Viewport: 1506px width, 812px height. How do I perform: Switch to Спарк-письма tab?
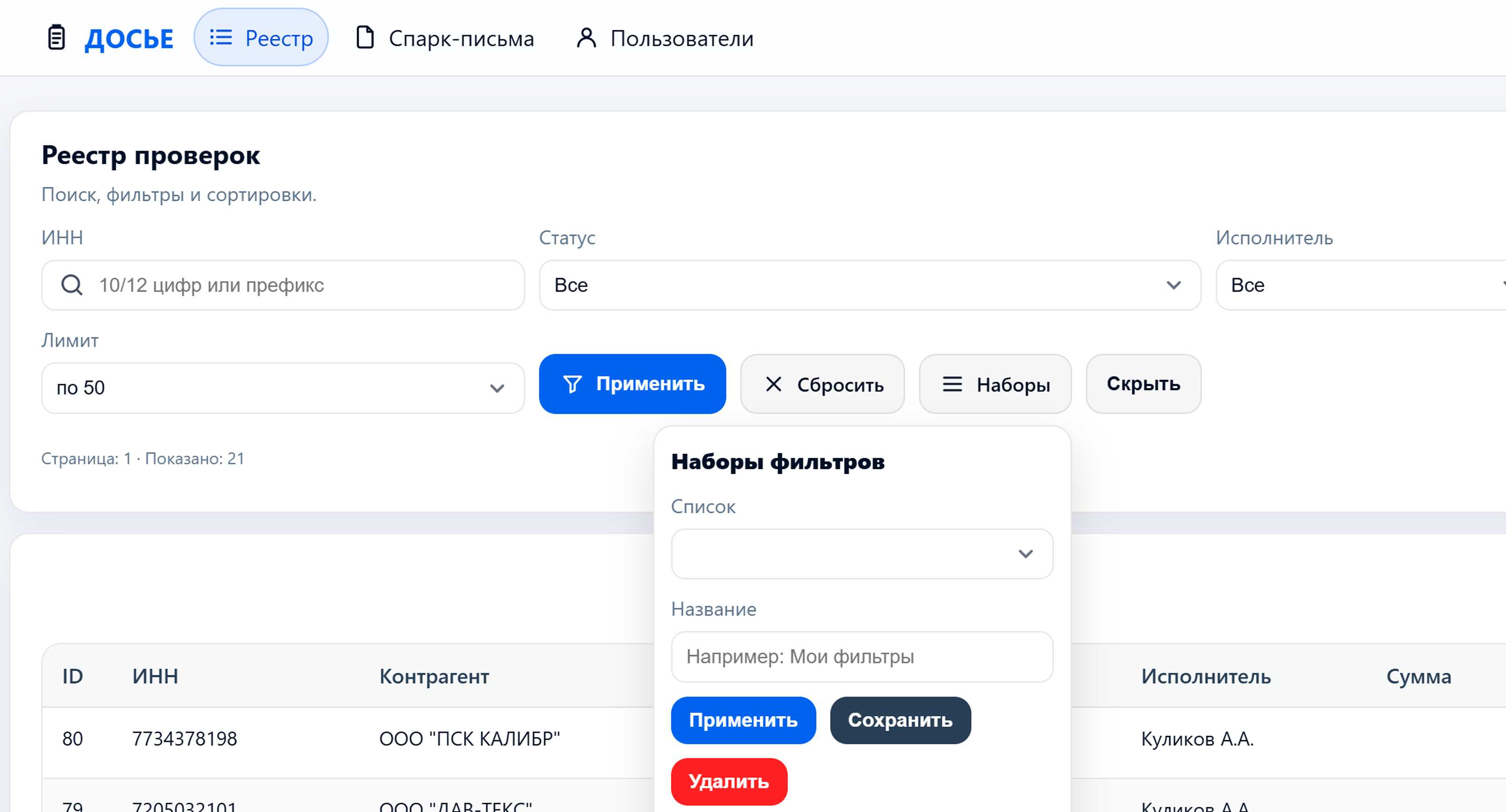(x=444, y=38)
